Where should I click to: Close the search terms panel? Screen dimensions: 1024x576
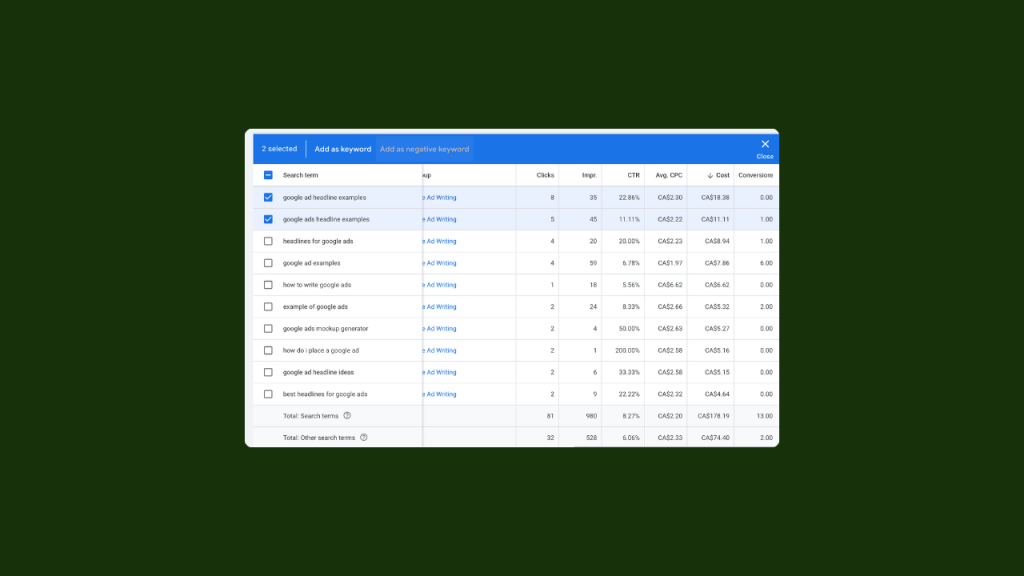click(764, 143)
